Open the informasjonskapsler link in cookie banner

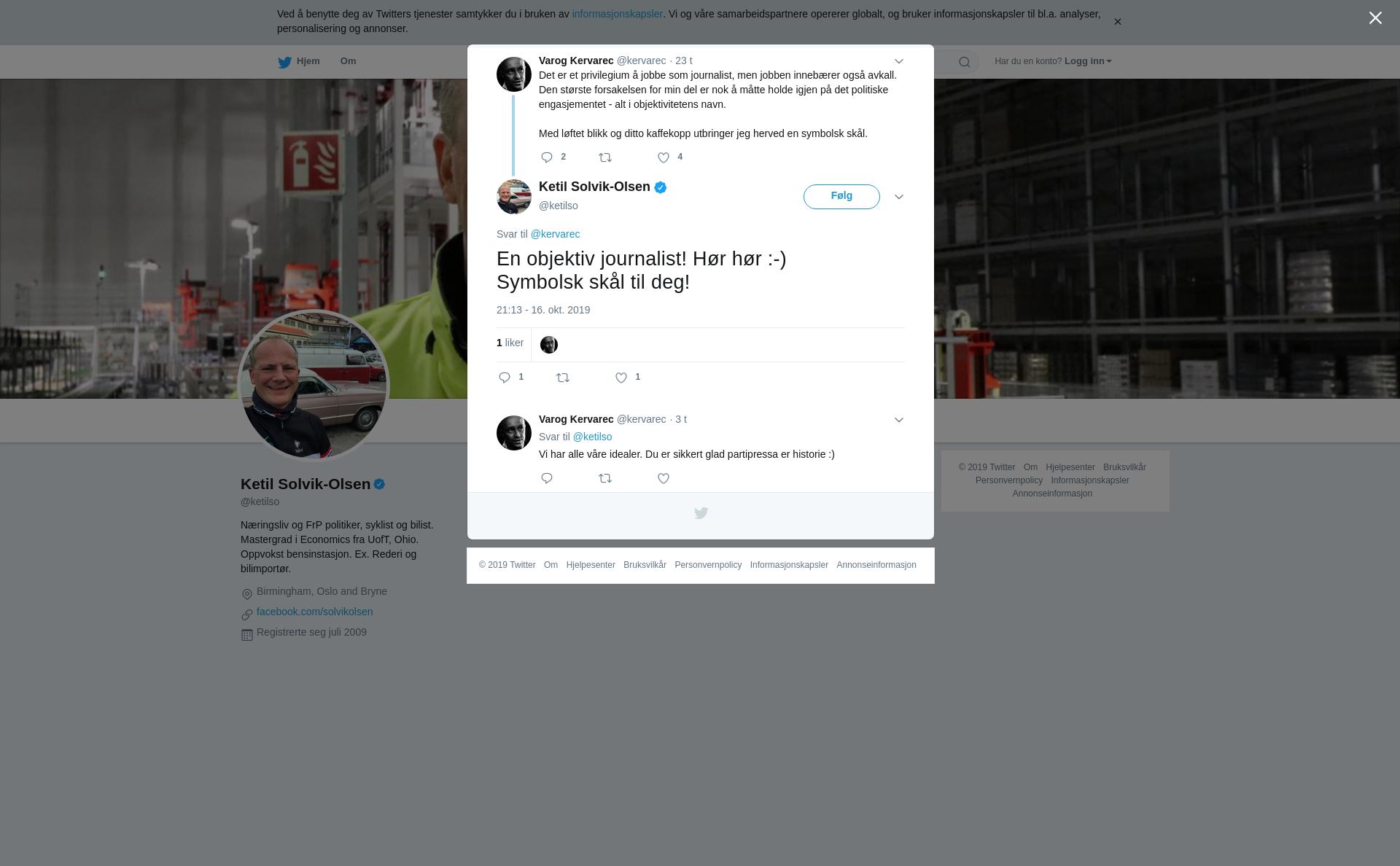(617, 14)
